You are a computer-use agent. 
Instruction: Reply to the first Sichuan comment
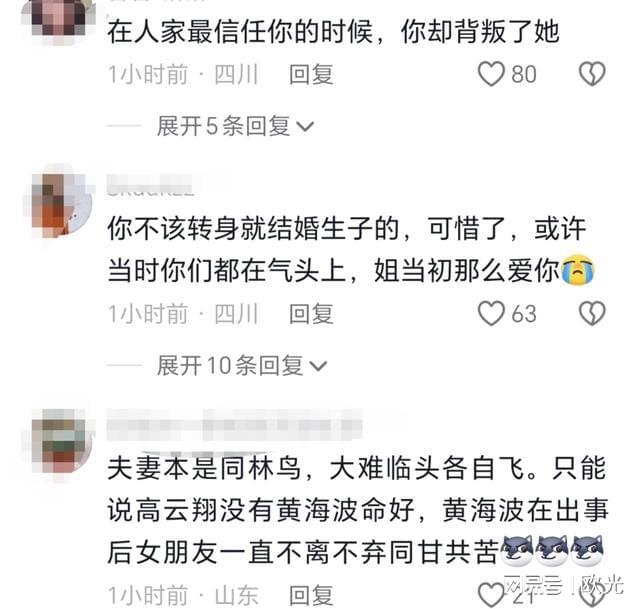[311, 74]
